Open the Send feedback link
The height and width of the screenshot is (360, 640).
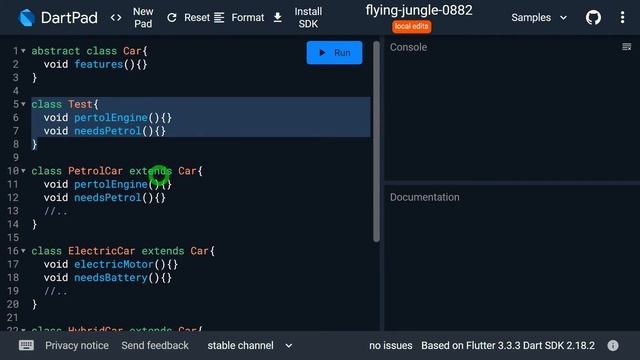(x=155, y=345)
